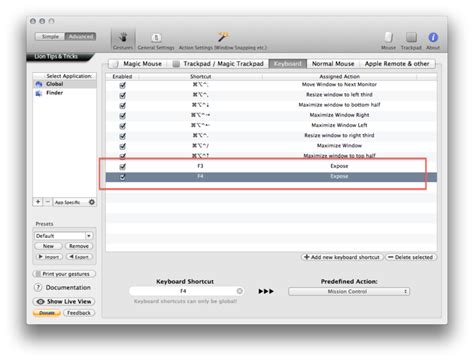Click Show Live View button

[x=64, y=302]
